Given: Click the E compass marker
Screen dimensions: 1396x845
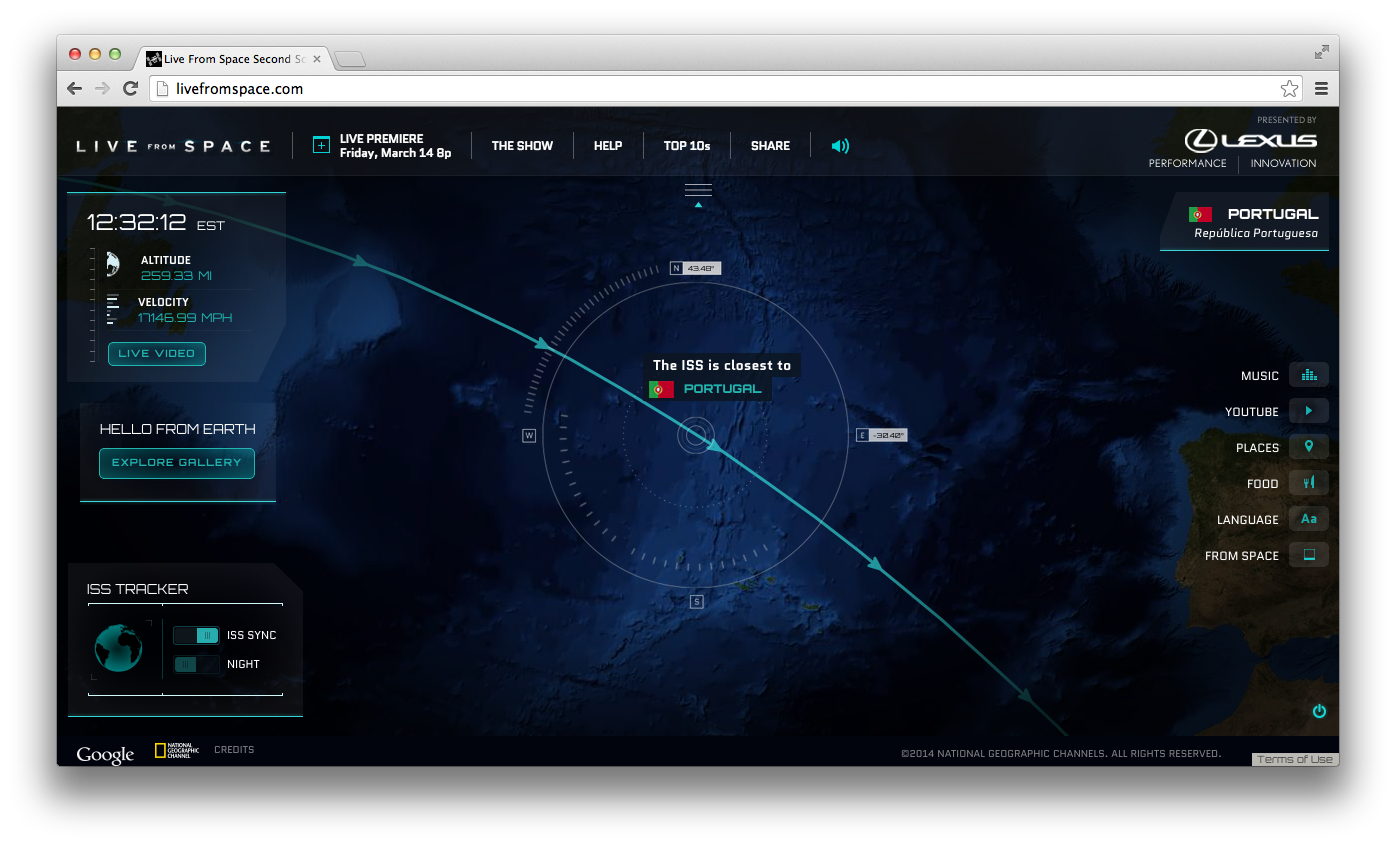Looking at the screenshot, I should tap(862, 435).
